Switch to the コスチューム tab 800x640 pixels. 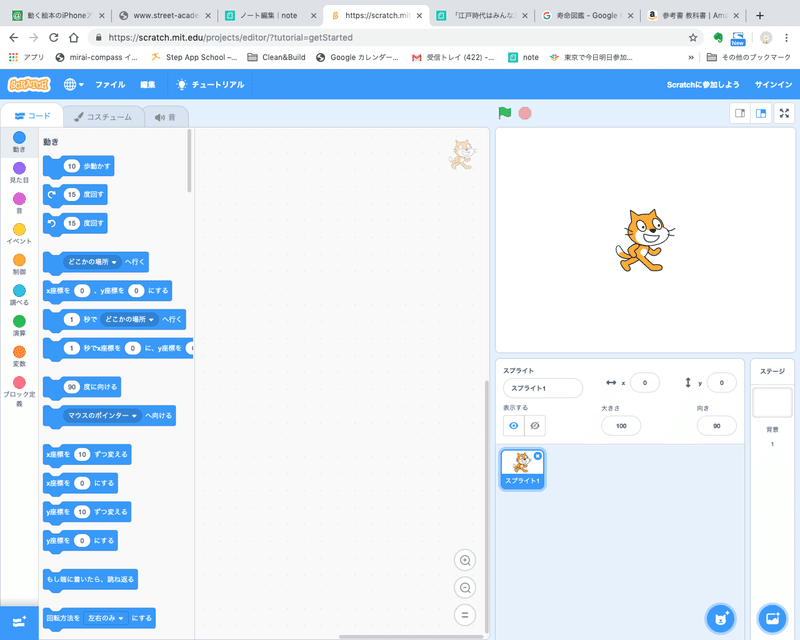[x=103, y=117]
